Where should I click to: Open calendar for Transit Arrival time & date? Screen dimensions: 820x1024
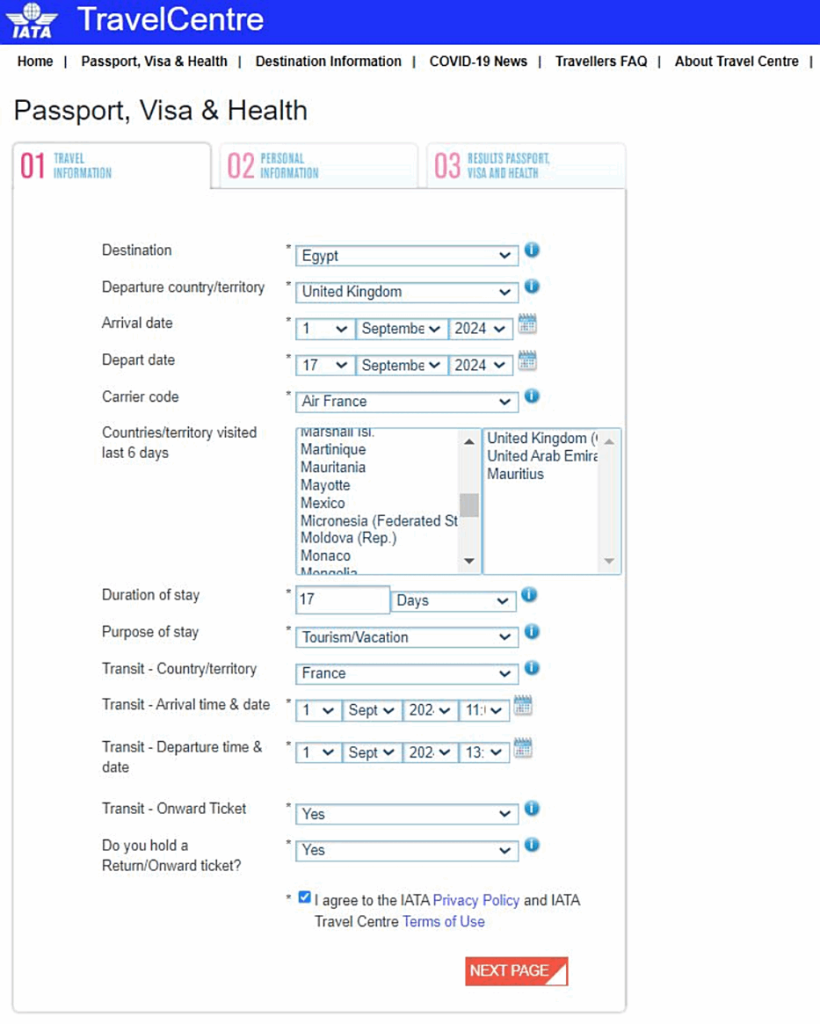(x=523, y=706)
